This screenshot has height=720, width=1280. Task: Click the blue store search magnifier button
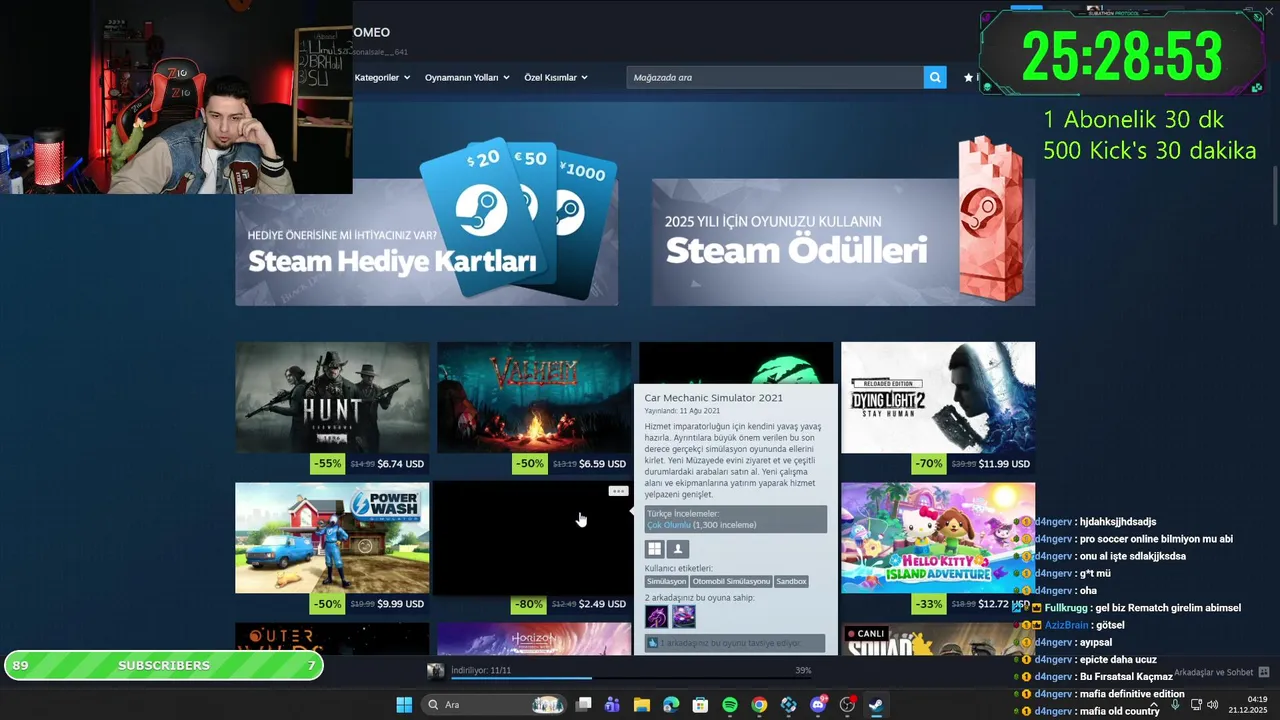pos(935,77)
